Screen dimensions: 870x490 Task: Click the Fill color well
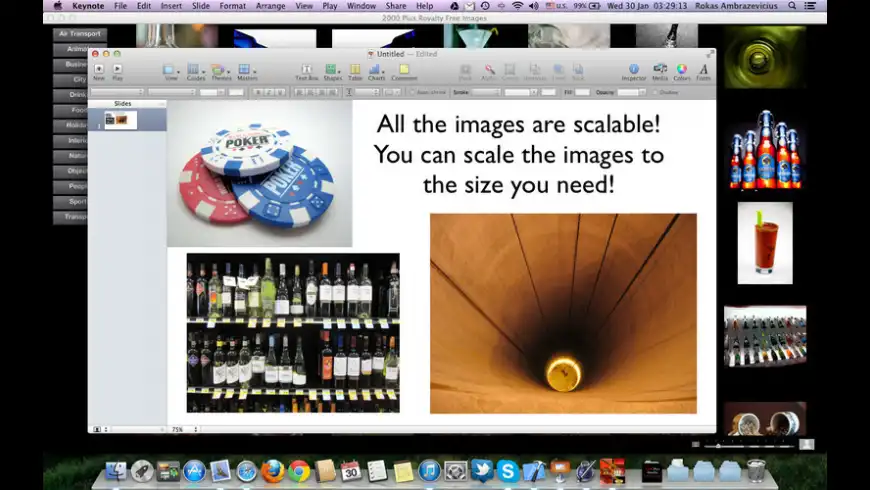[x=582, y=92]
